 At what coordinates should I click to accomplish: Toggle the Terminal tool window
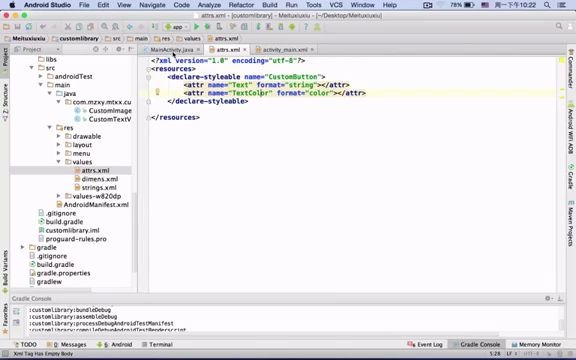coord(157,344)
